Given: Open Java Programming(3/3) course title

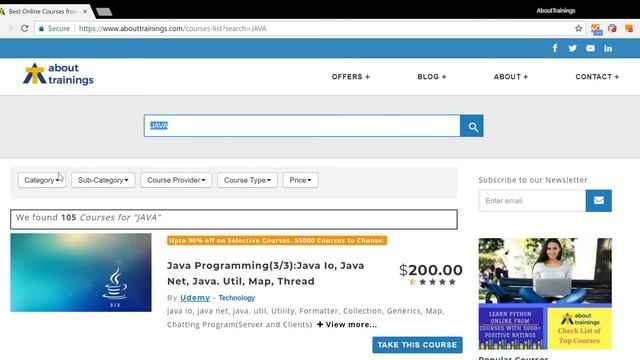Looking at the screenshot, I should tap(265, 273).
